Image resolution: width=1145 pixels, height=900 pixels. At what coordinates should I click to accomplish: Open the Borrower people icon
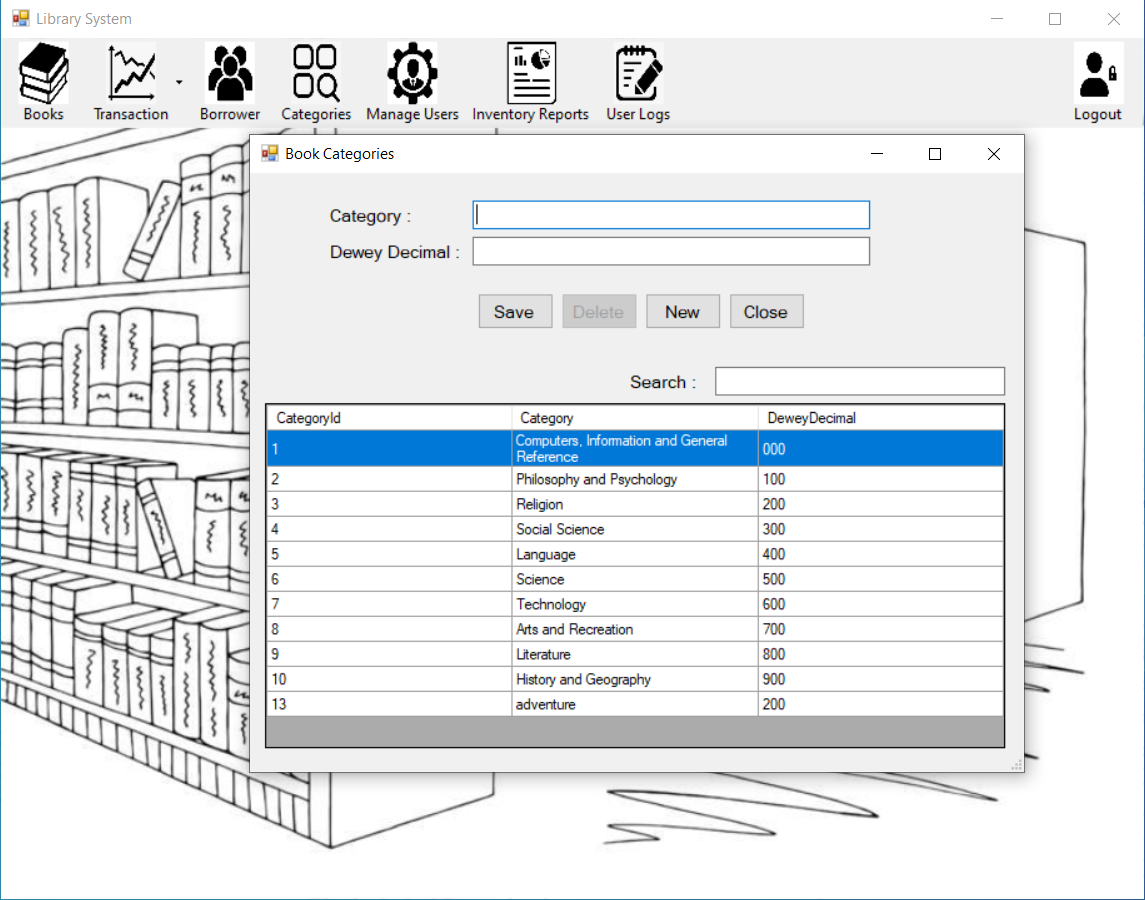(230, 74)
